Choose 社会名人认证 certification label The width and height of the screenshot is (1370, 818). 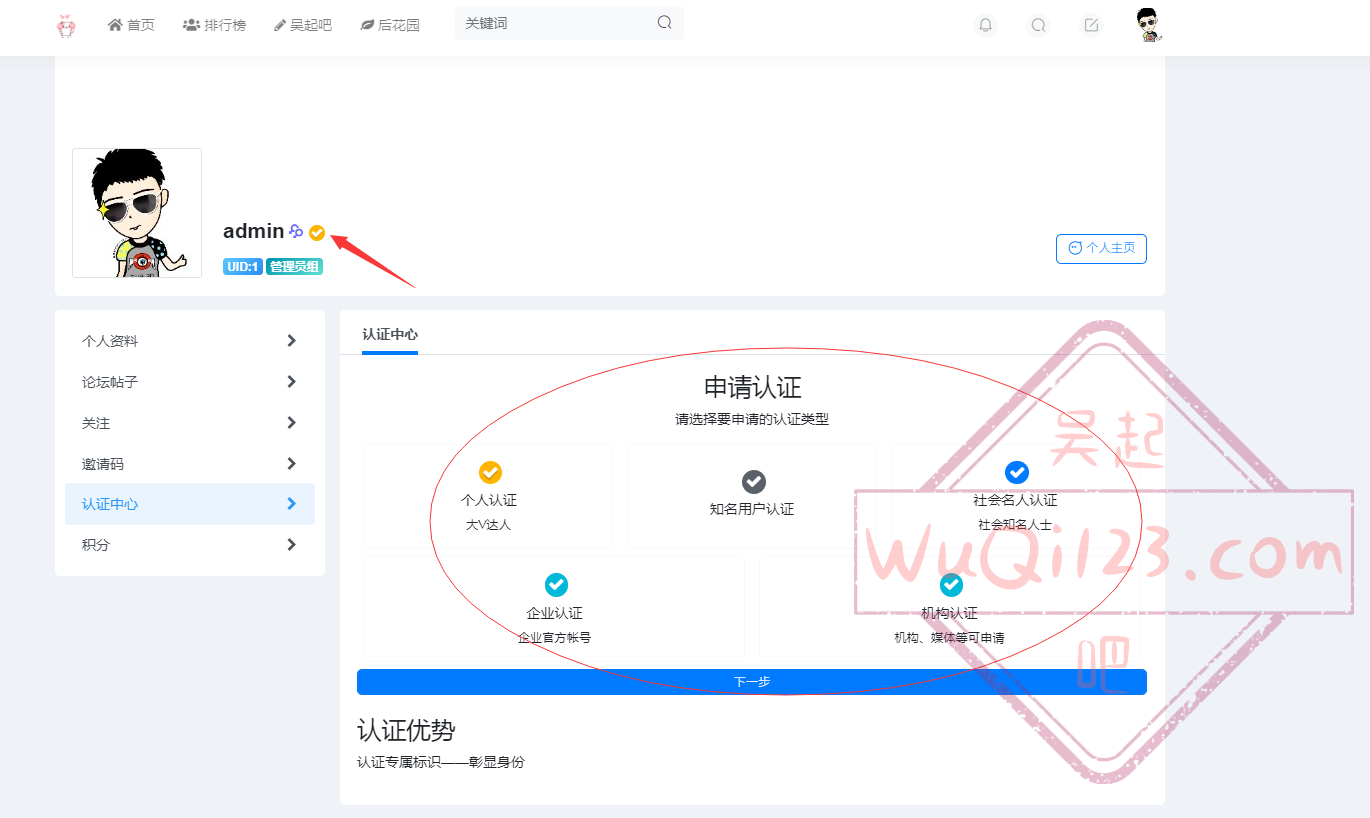[1015, 500]
